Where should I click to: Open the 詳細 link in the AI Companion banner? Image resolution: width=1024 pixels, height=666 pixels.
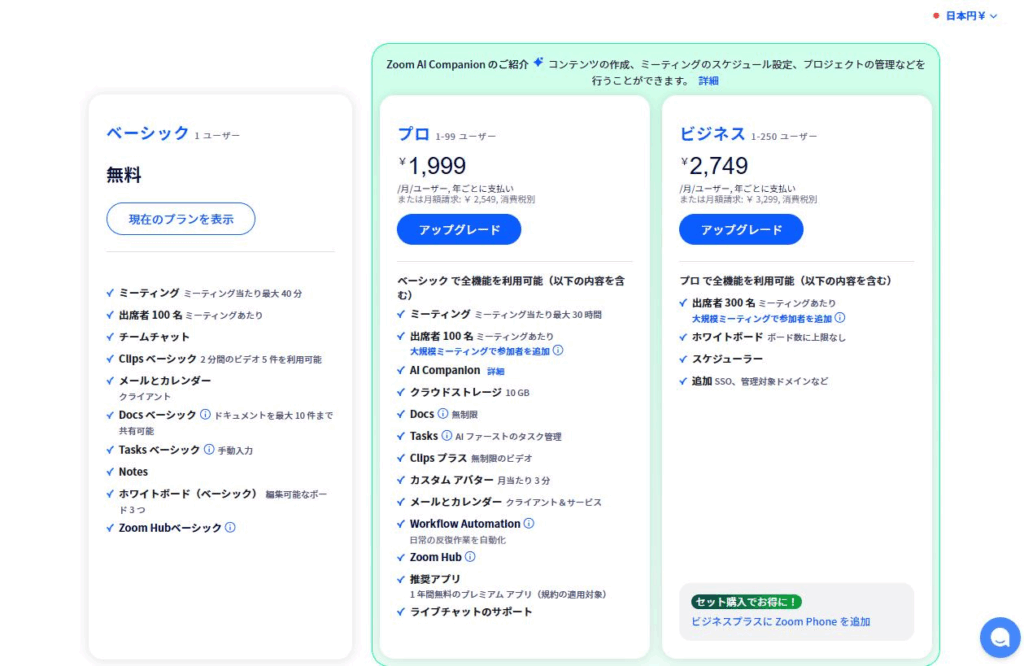[x=708, y=81]
